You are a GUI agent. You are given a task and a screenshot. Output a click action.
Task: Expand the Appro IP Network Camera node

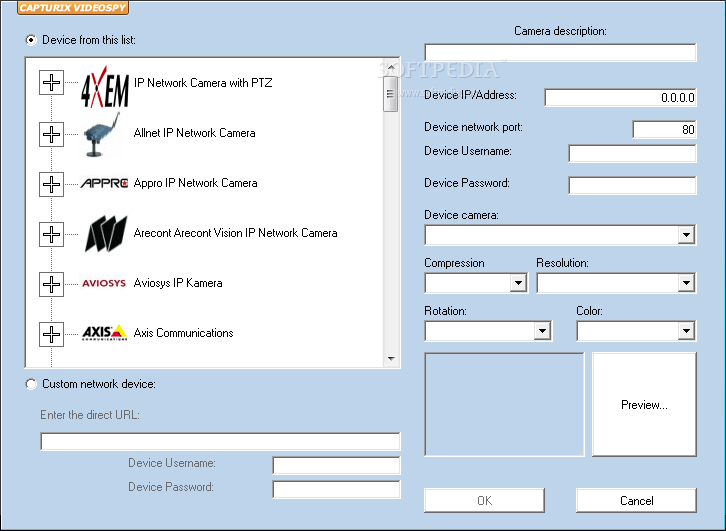point(51,184)
